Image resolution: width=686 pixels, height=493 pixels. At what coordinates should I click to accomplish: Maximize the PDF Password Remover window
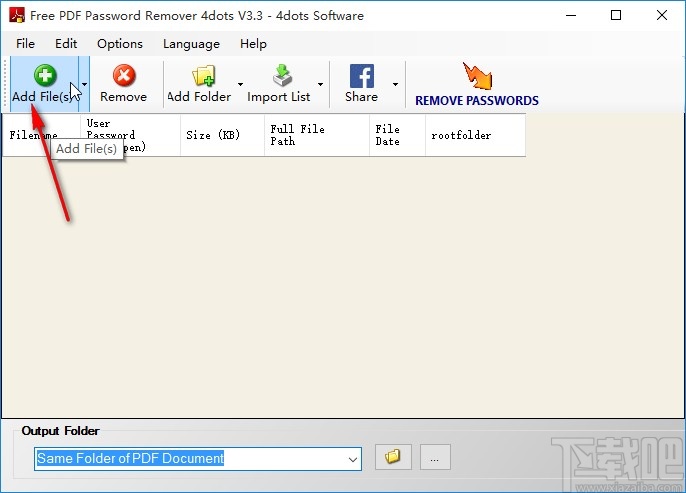(616, 15)
